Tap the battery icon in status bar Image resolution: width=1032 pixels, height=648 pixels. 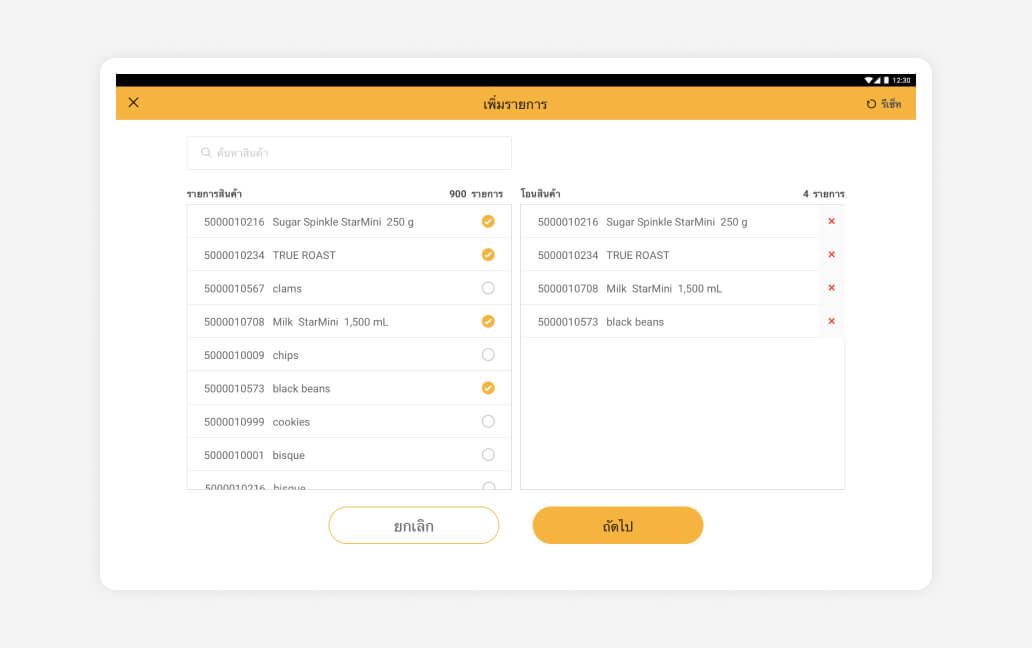click(x=886, y=80)
